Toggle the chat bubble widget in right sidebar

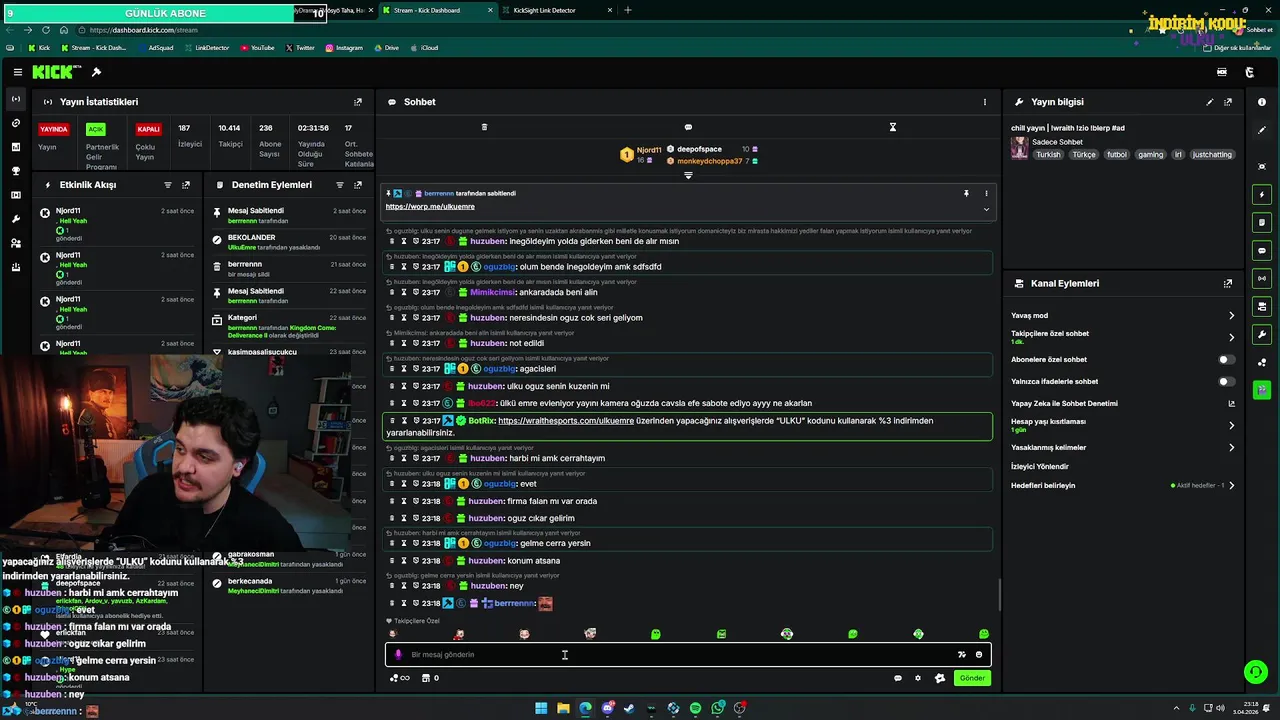[x=1262, y=250]
